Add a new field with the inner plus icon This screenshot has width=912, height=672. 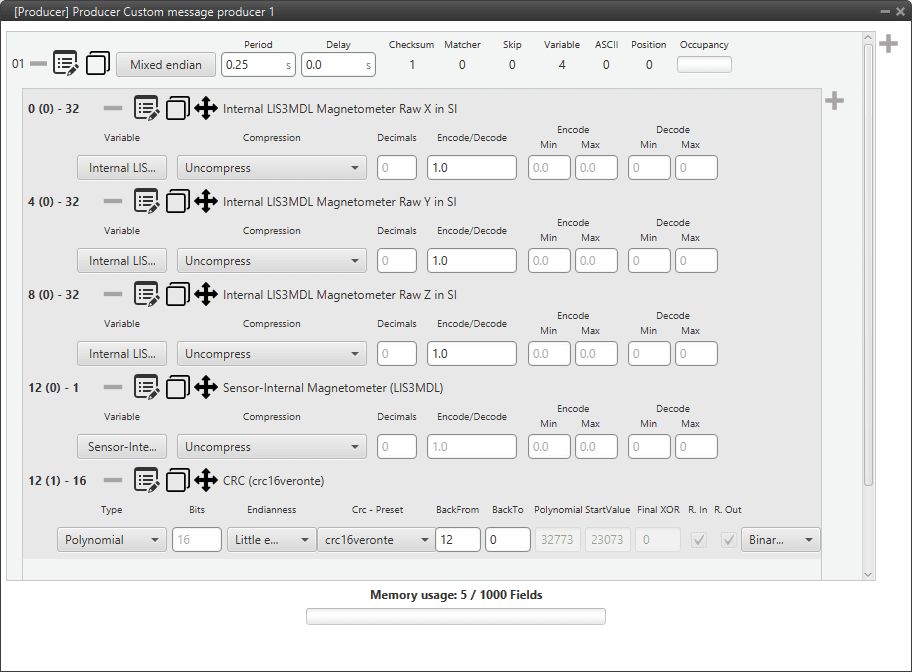coord(834,101)
